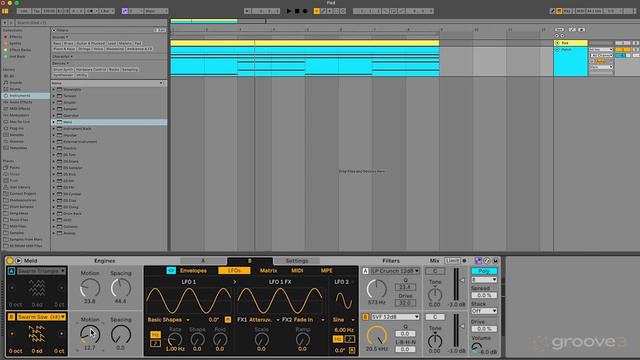Screen dimensions: 640x360
Task: Click the Tap tempo button
Action: coord(36,11)
